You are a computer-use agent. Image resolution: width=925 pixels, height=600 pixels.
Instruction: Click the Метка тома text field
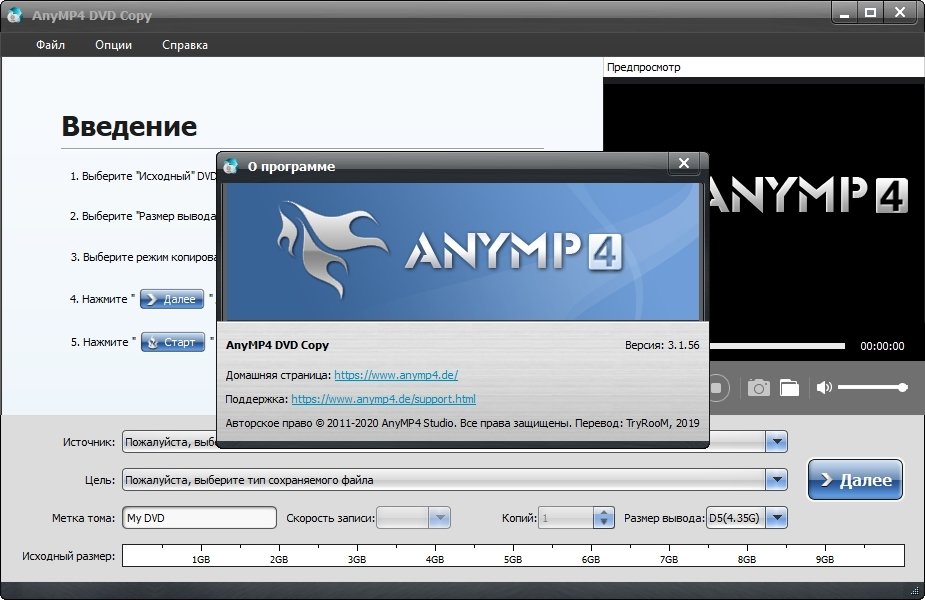(x=199, y=518)
